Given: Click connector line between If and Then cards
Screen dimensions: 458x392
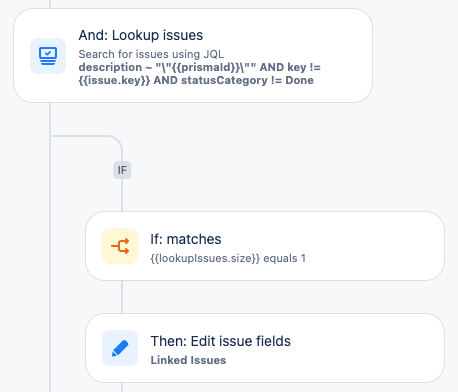Looking at the screenshot, I should click(x=122, y=297).
